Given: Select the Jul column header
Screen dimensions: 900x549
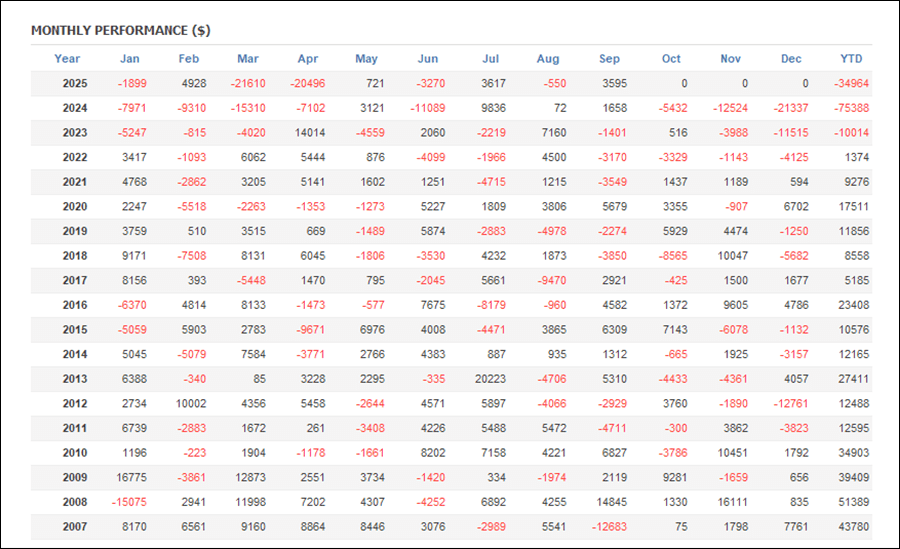Looking at the screenshot, I should [x=490, y=59].
